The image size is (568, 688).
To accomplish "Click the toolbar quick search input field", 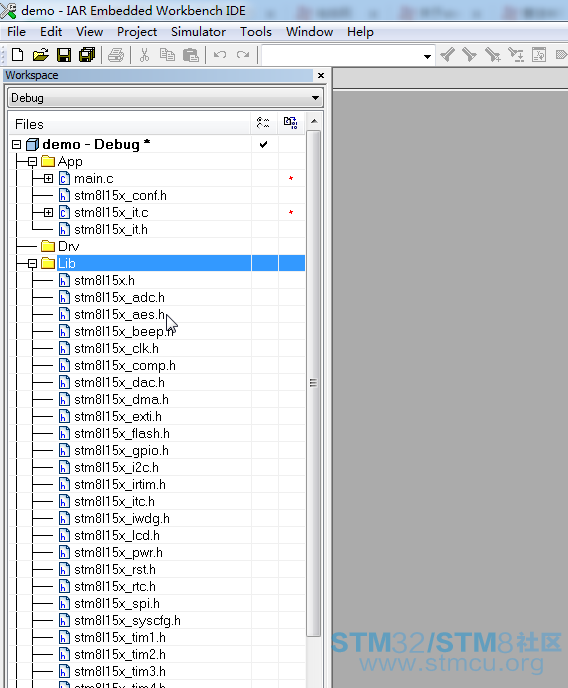I will (x=342, y=56).
